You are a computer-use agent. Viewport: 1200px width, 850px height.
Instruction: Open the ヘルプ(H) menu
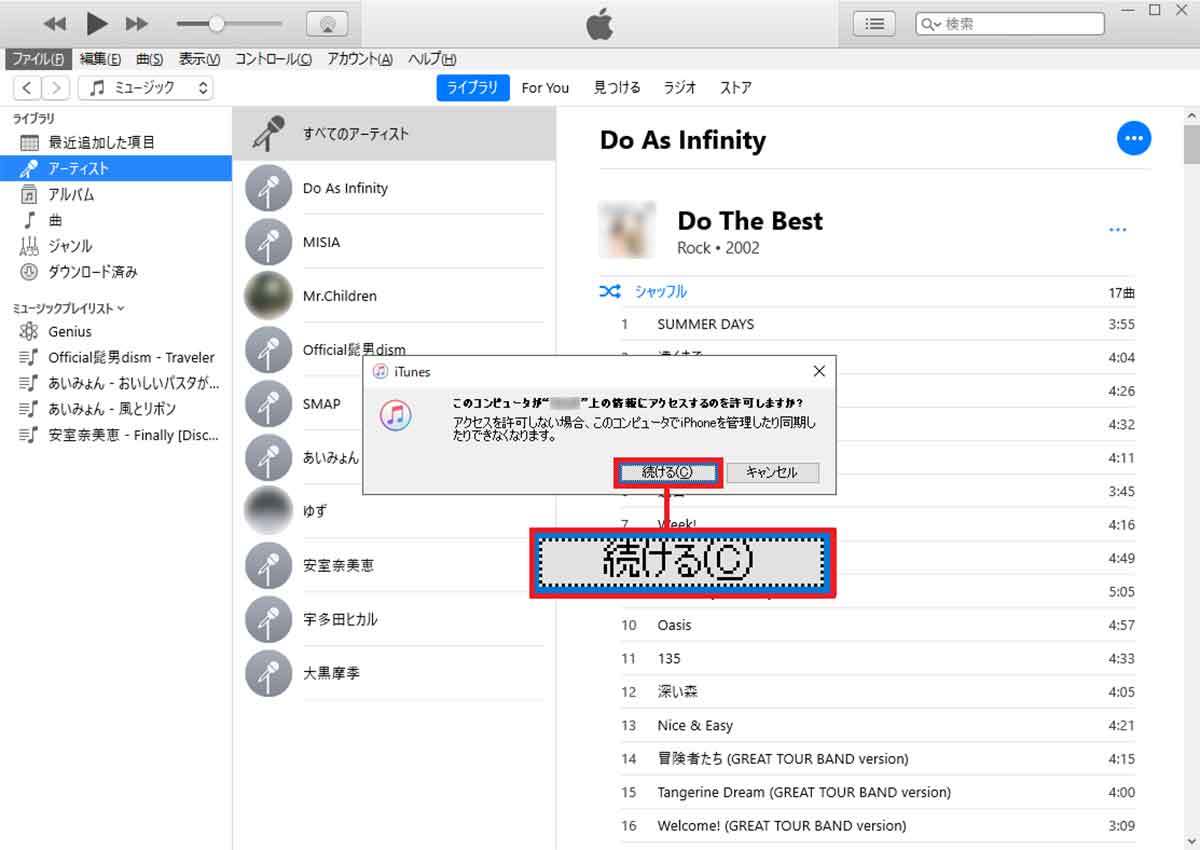(432, 59)
